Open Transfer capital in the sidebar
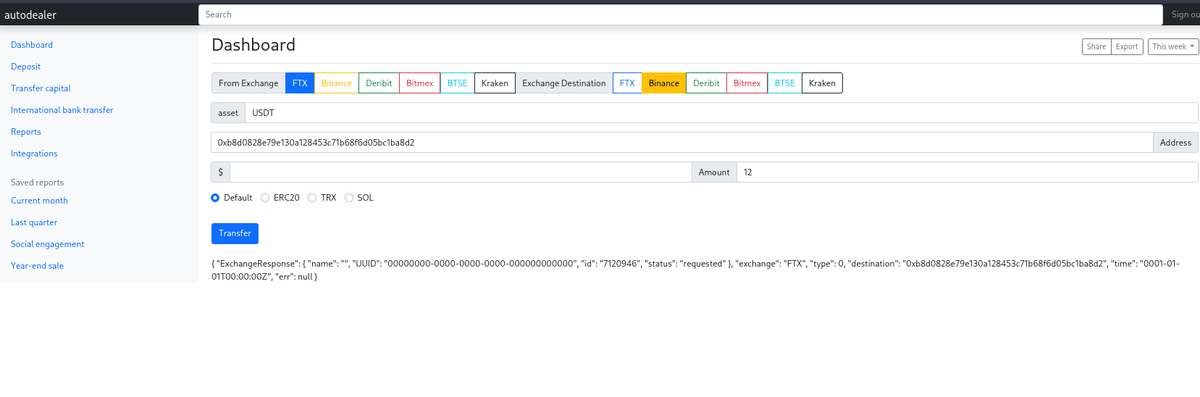 pos(41,88)
